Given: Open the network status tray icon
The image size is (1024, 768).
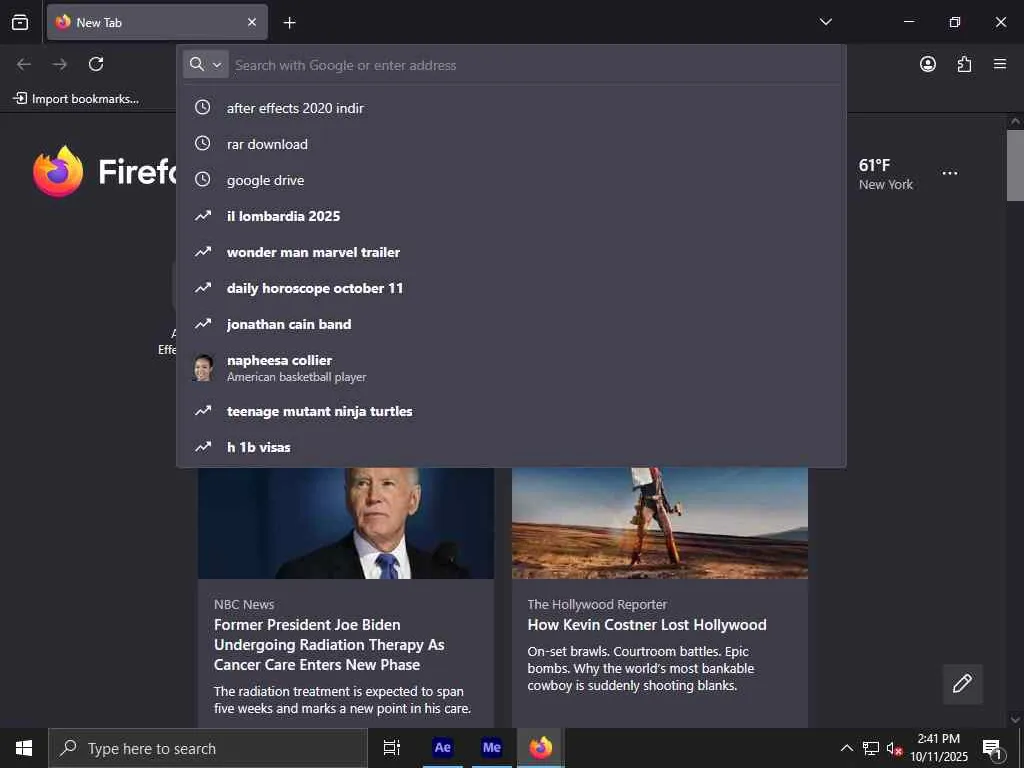Looking at the screenshot, I should coord(871,748).
